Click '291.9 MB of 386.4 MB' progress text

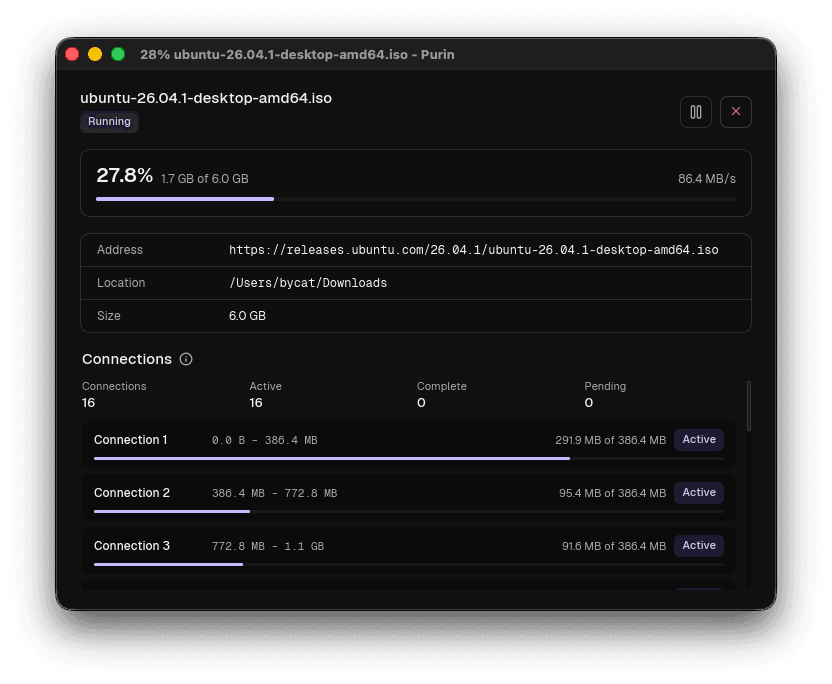tap(610, 440)
